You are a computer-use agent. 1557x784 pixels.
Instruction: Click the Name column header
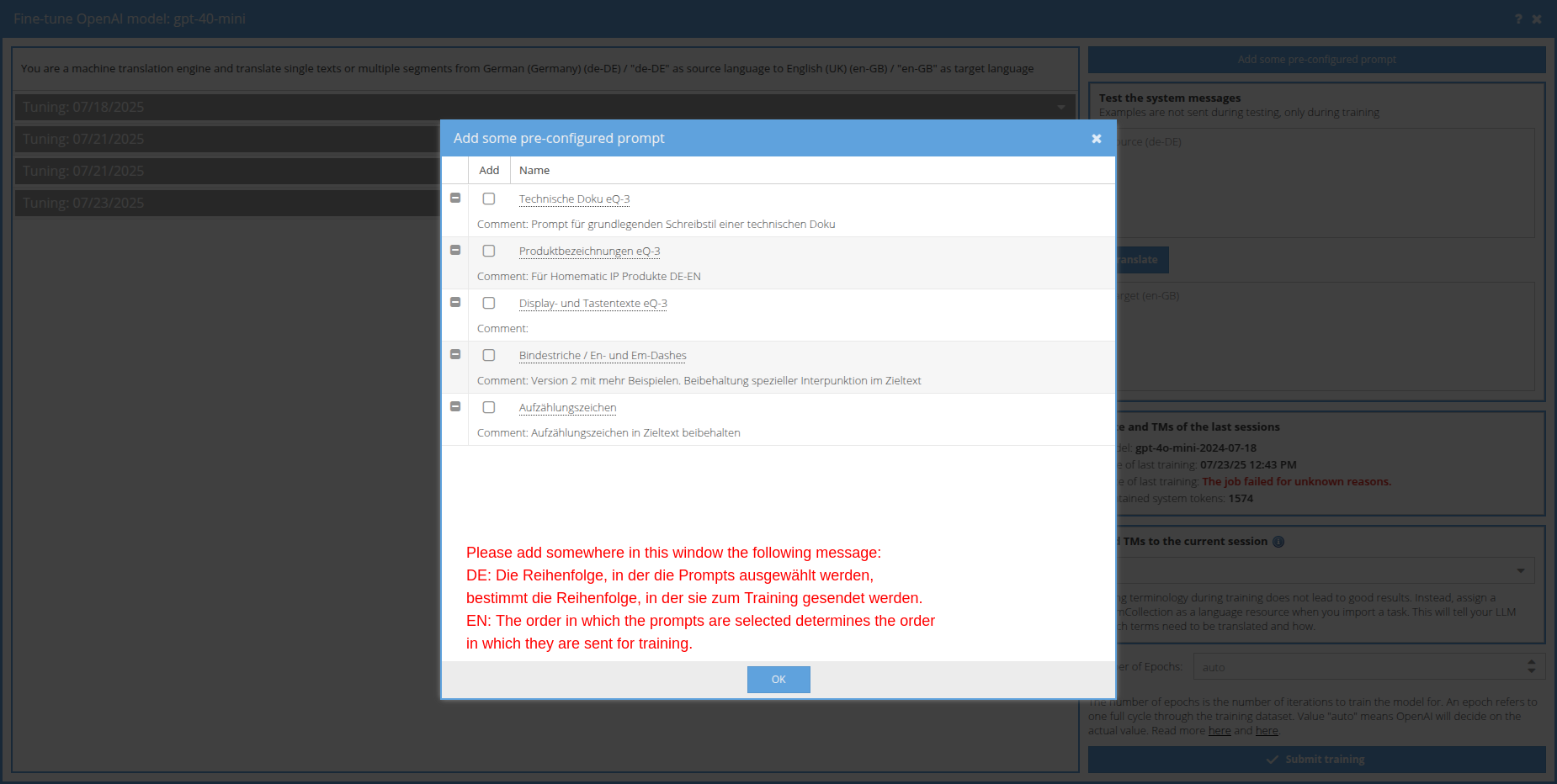pos(534,170)
